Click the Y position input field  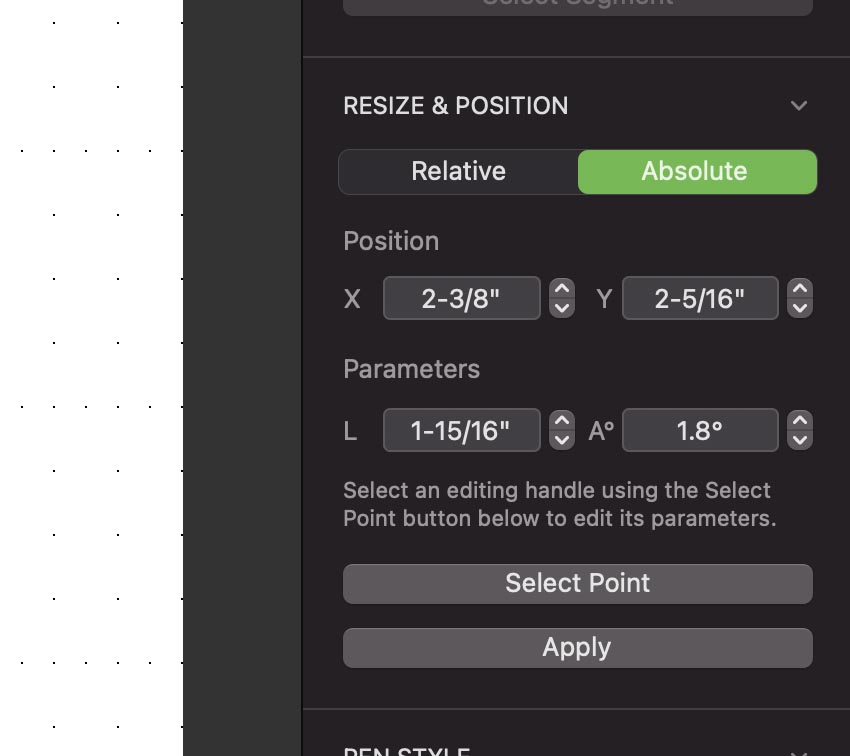699,298
